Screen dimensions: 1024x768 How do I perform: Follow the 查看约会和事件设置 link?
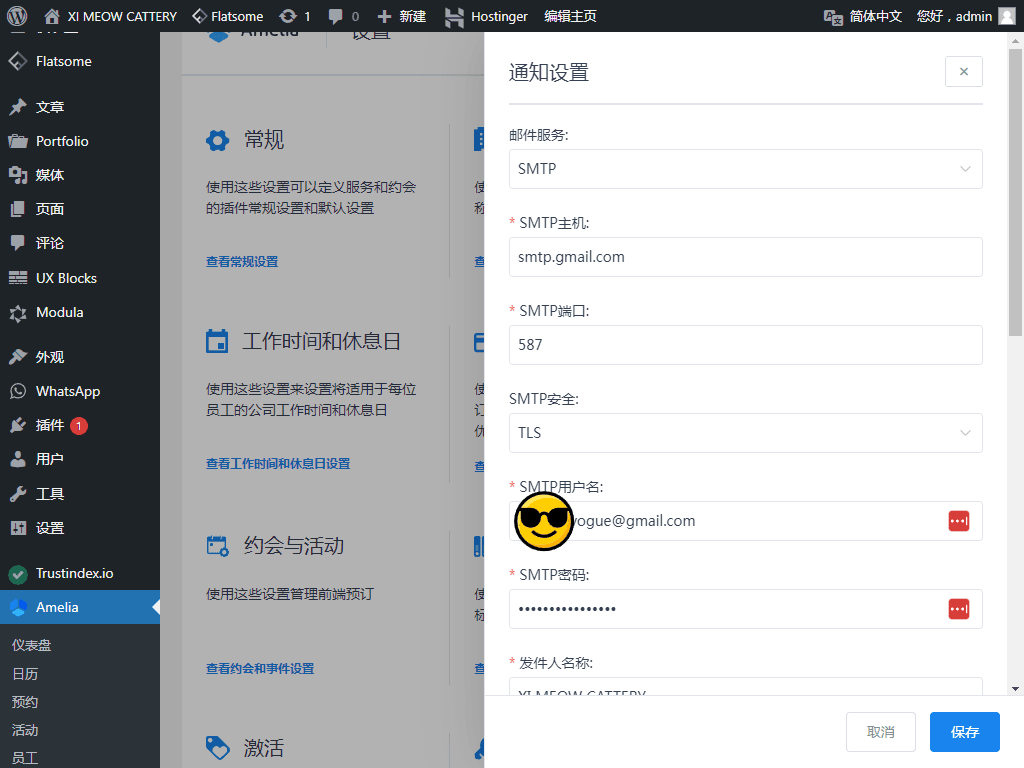pyautogui.click(x=259, y=668)
